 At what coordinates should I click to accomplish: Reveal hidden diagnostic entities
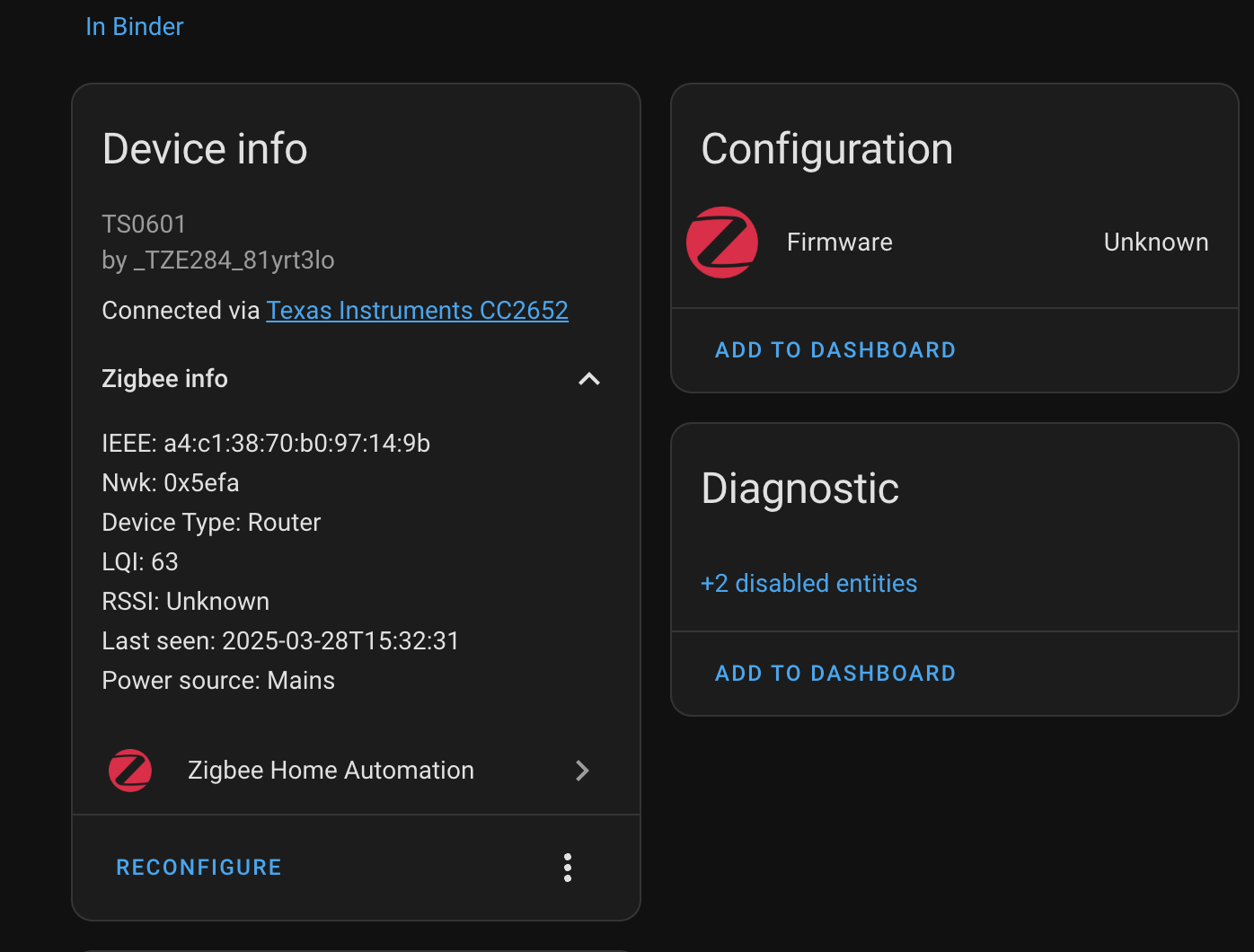pyautogui.click(x=808, y=583)
